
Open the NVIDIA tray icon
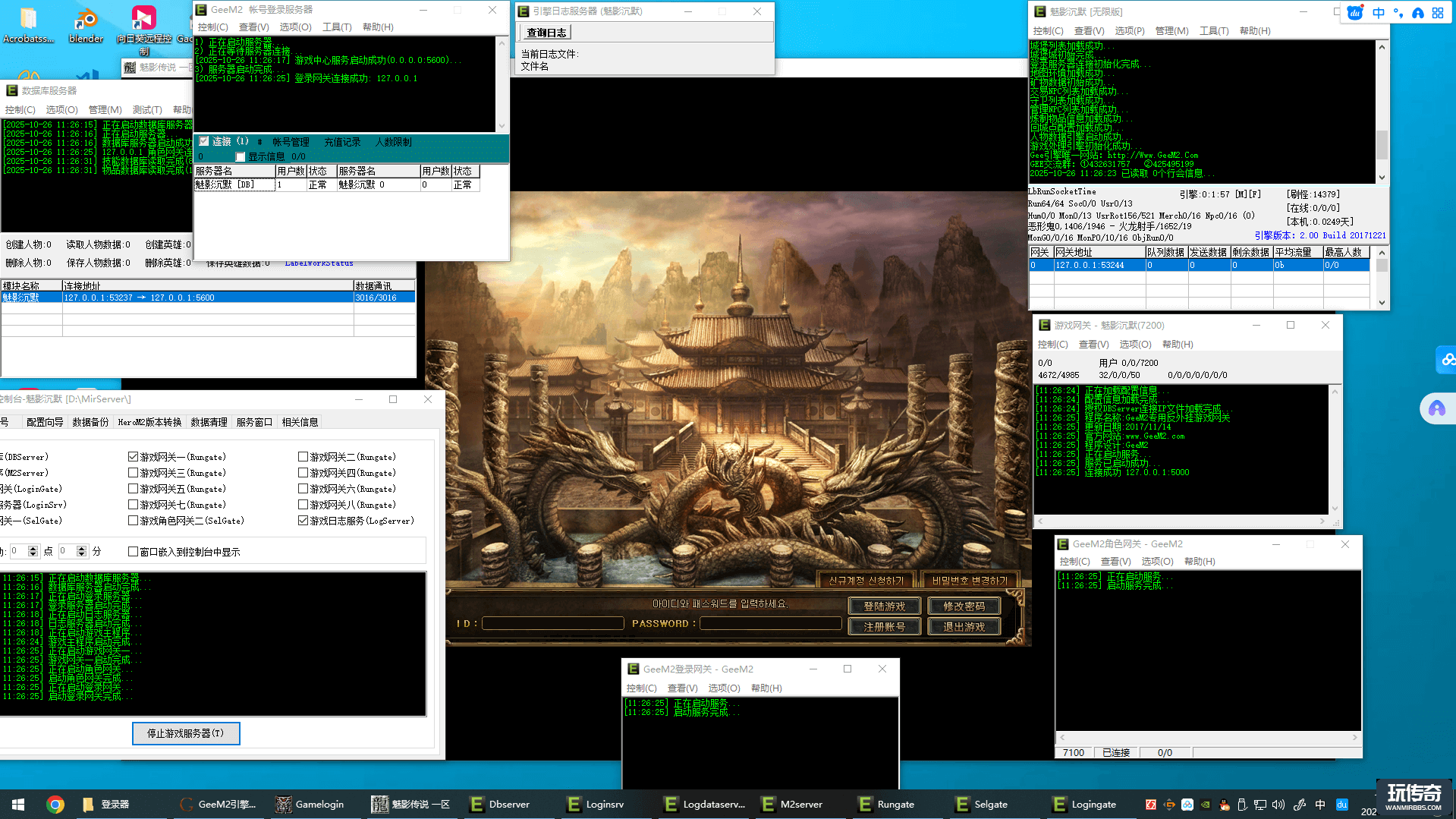tap(1206, 805)
